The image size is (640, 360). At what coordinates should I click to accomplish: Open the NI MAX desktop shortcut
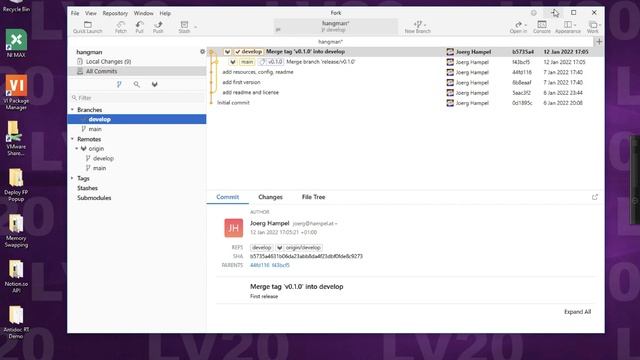[x=16, y=43]
